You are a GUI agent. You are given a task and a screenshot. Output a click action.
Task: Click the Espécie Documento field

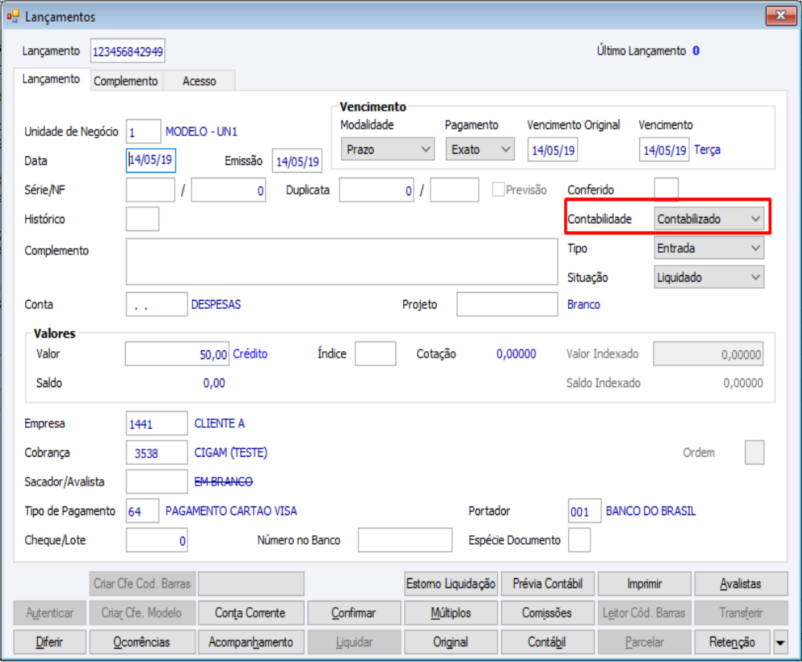click(580, 540)
